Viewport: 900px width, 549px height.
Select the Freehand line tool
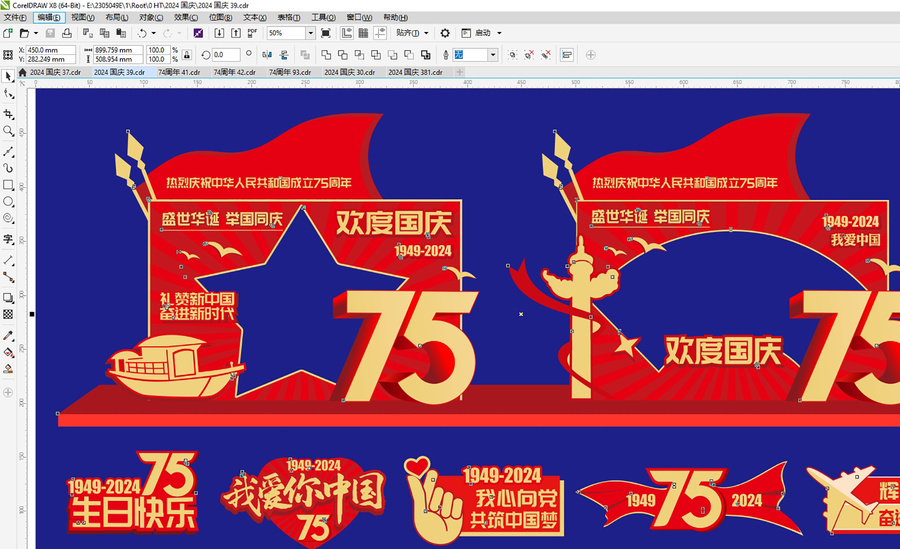pyautogui.click(x=8, y=152)
